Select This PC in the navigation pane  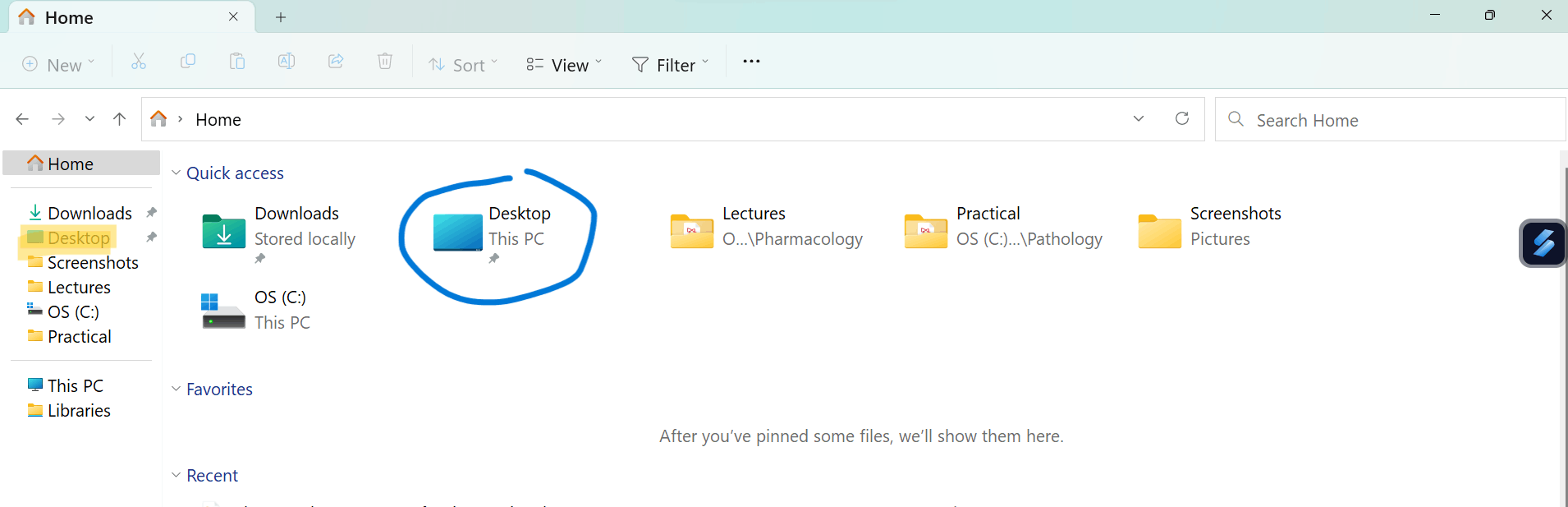(x=76, y=385)
